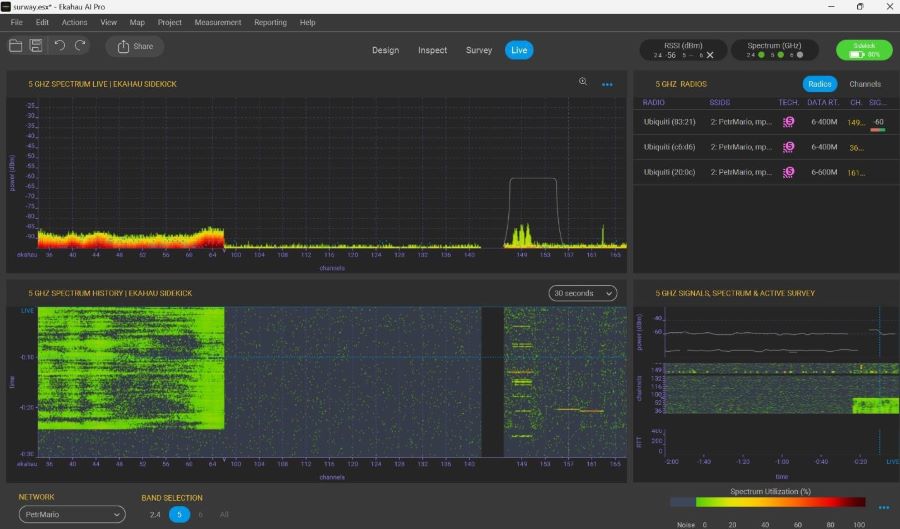Select the Ubiquiti (83:21) radio row
The height and width of the screenshot is (529, 900).
tap(766, 122)
